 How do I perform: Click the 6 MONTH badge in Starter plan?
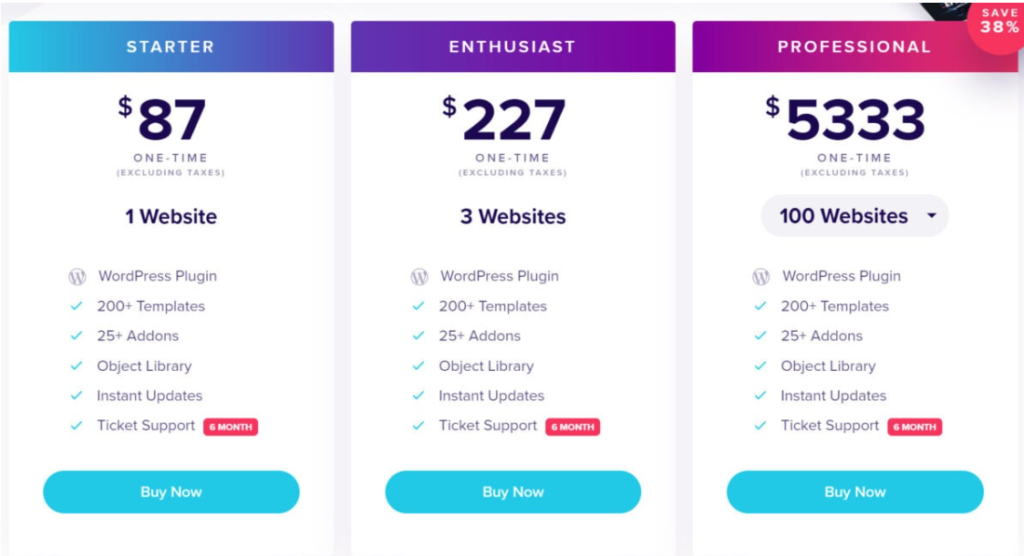coord(231,427)
